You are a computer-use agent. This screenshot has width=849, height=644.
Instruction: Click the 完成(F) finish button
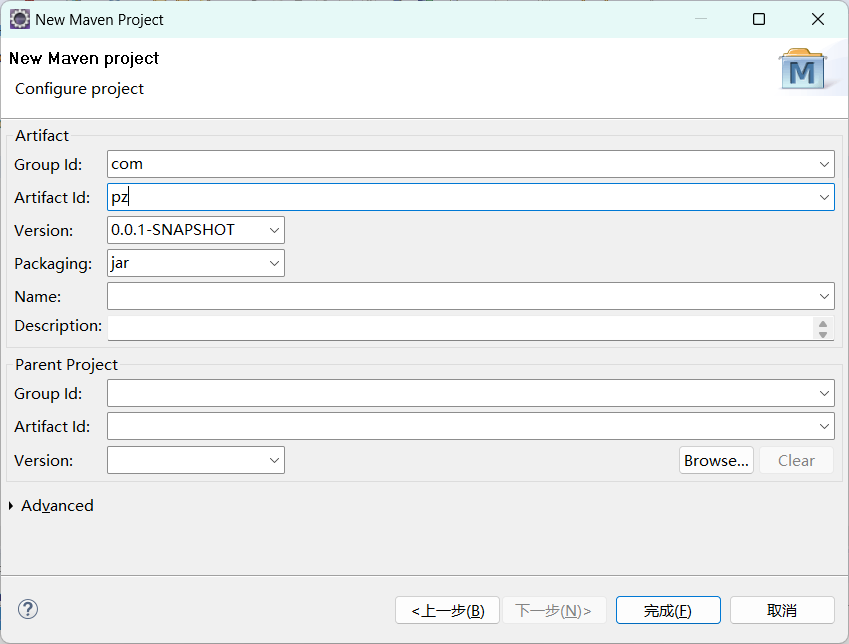coord(668,610)
